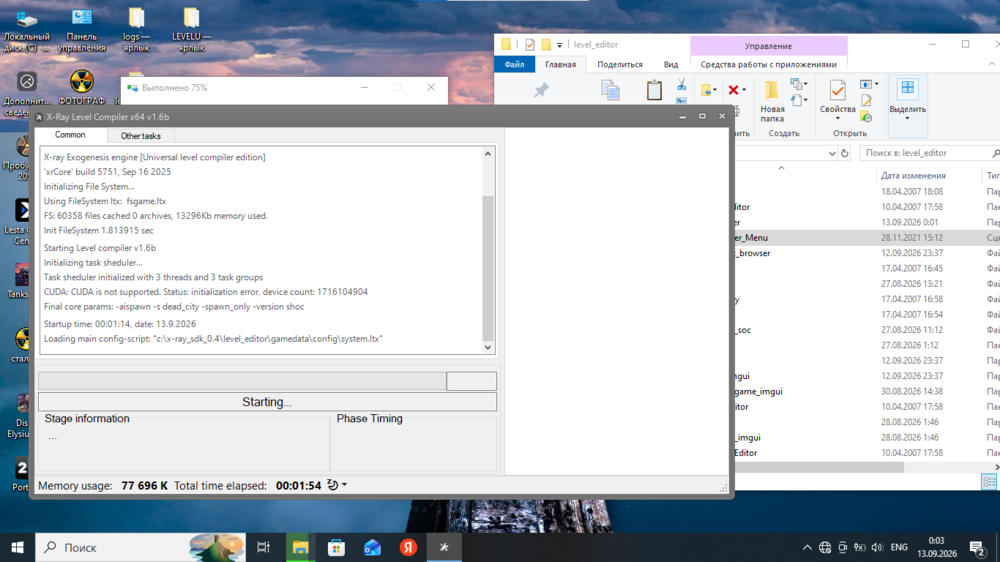Click the Windows Start button
The height and width of the screenshot is (562, 1000).
click(x=17, y=547)
